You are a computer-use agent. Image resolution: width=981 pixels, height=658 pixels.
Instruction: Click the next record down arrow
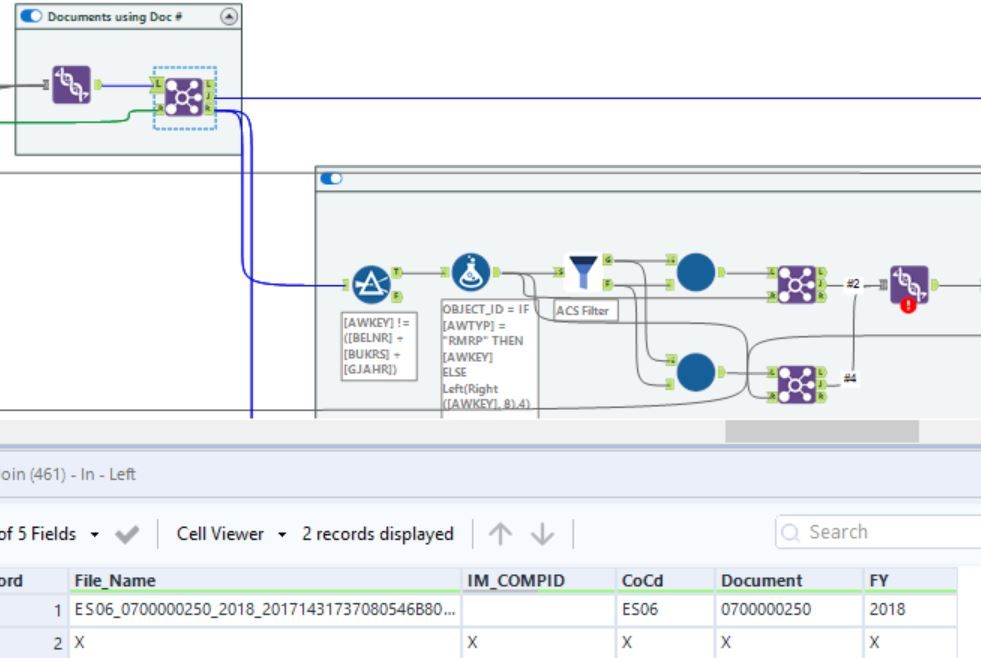pos(542,534)
